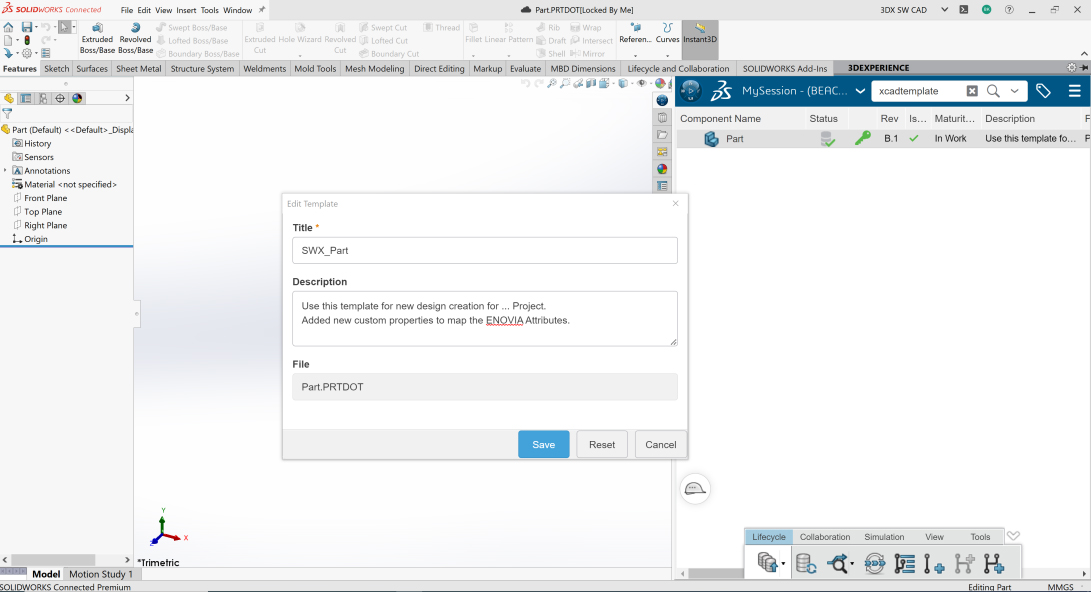Click the tag icon in 3DEXPERIENCE panel
The image size is (1091, 592).
1043,91
